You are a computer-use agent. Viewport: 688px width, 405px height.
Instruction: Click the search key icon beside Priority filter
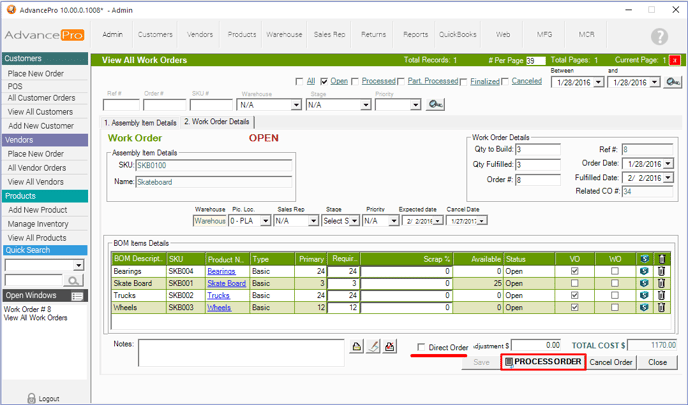coord(436,105)
